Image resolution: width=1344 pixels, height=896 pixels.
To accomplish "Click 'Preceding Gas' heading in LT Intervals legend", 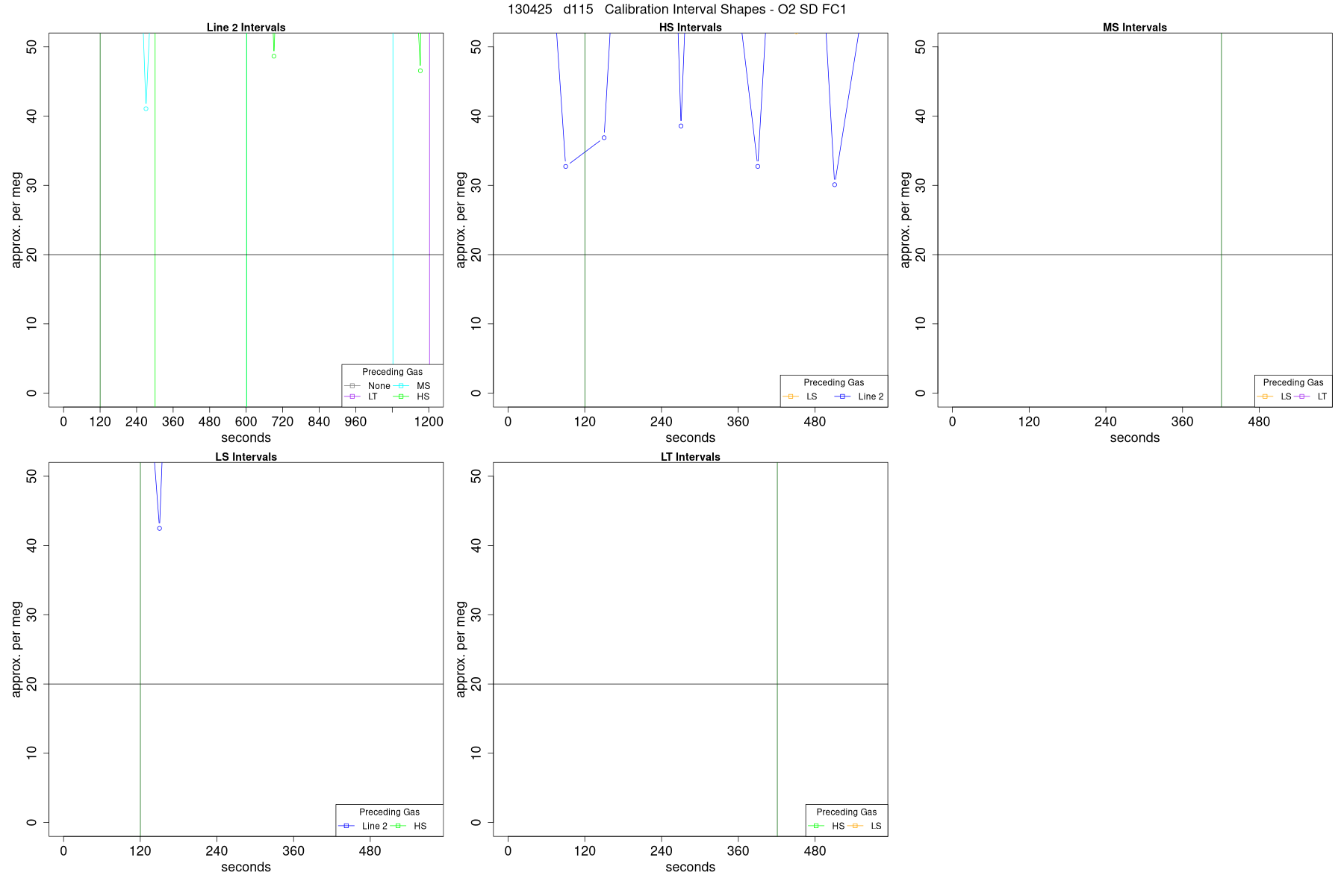I will coord(847,812).
